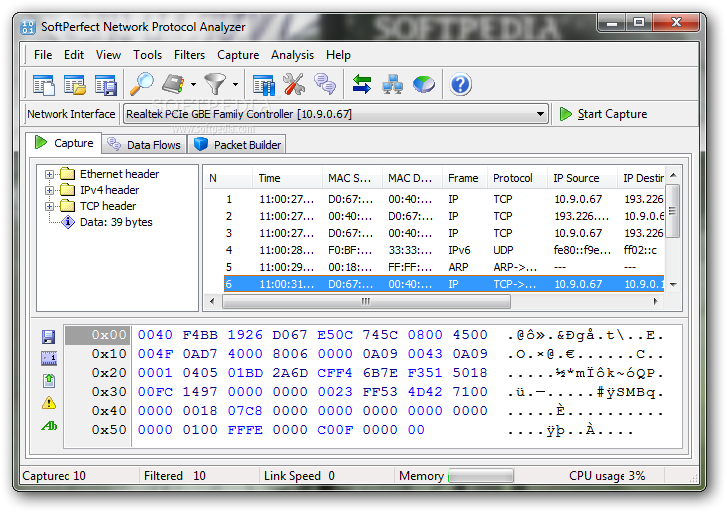Click the magnifier search icon
Screen dimensions: 727x512
[x=142, y=84]
